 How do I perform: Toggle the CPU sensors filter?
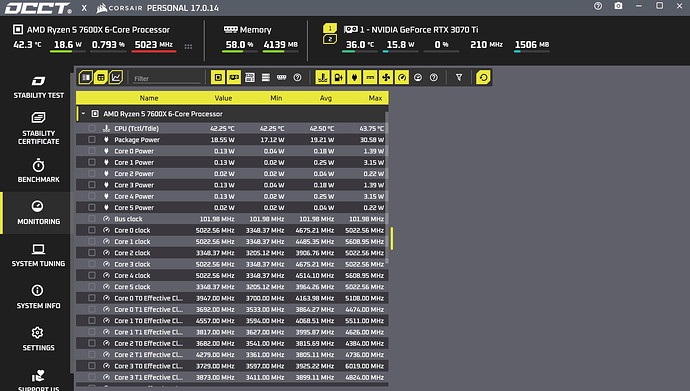[x=218, y=77]
